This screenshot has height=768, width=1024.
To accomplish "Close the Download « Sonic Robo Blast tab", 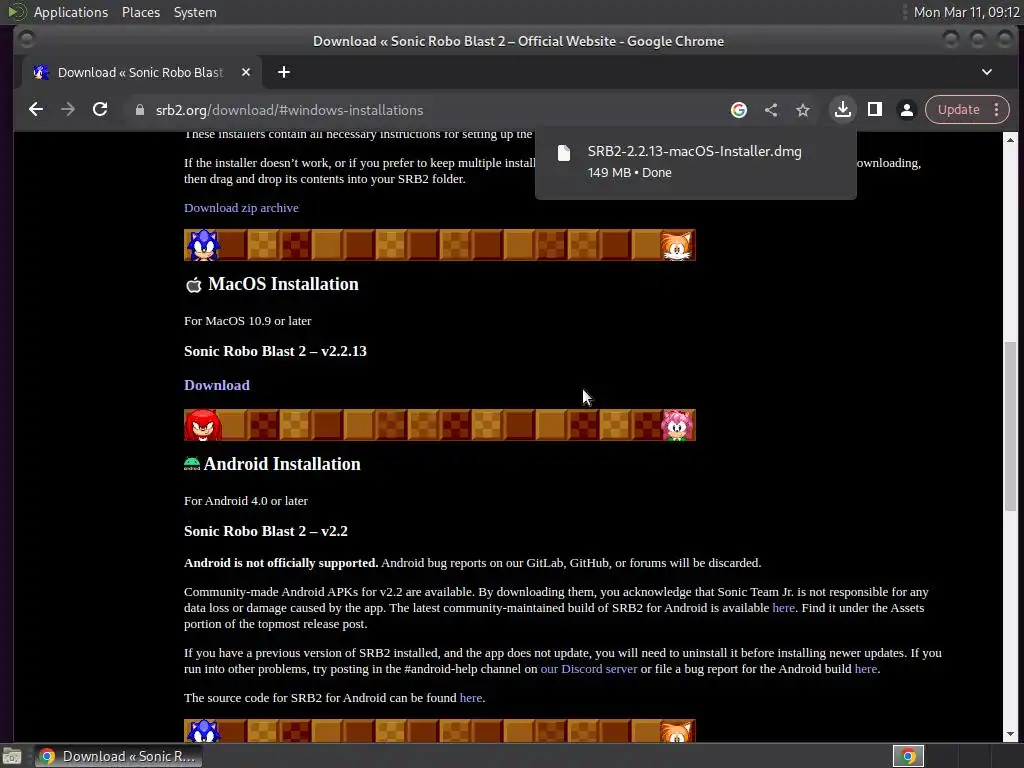I will pyautogui.click(x=246, y=72).
